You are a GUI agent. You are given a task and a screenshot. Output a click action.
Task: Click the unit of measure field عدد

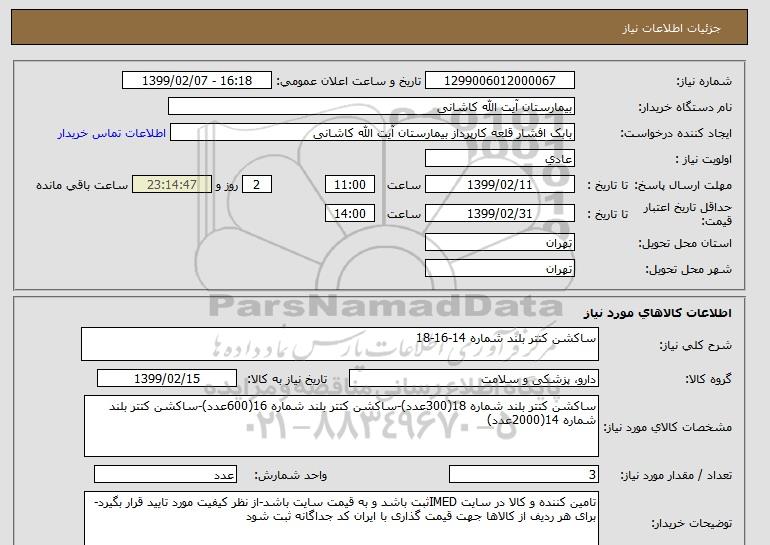[165, 475]
